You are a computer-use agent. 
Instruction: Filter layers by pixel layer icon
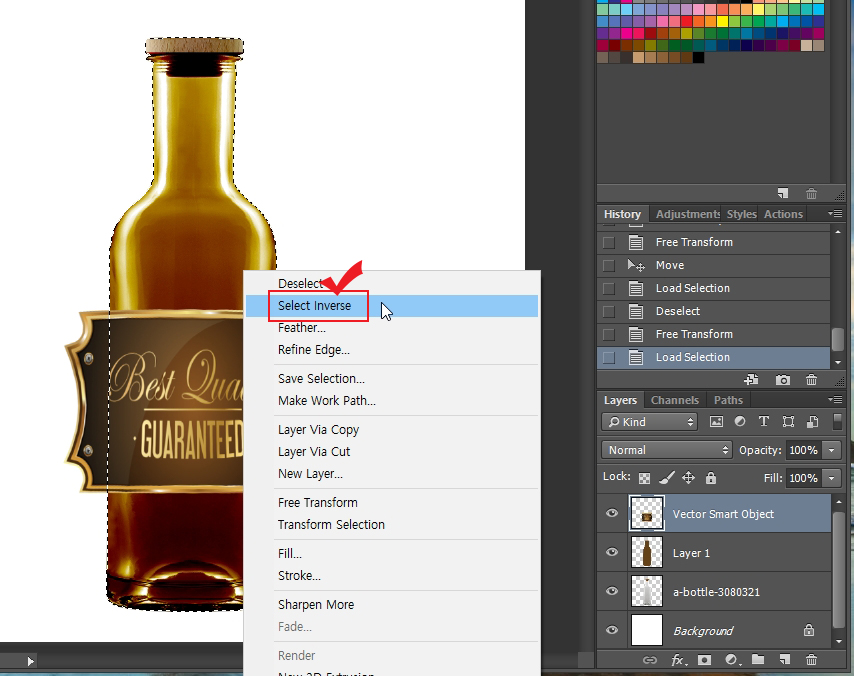716,422
